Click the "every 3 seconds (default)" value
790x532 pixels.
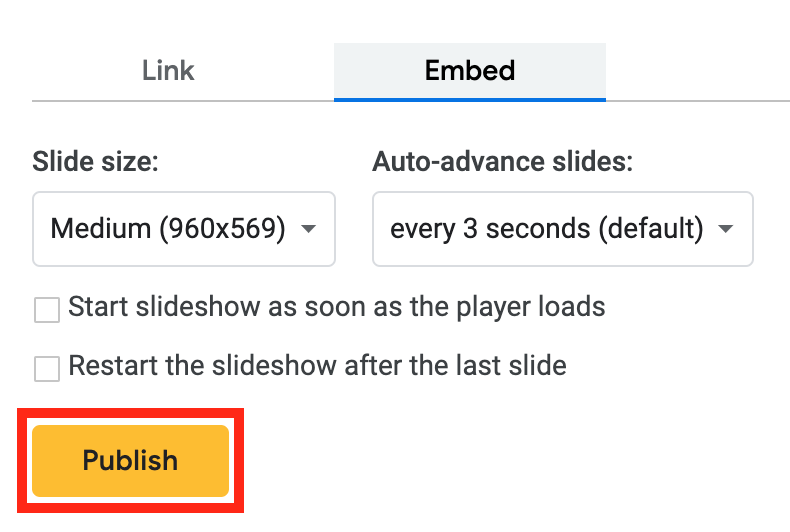[547, 230]
